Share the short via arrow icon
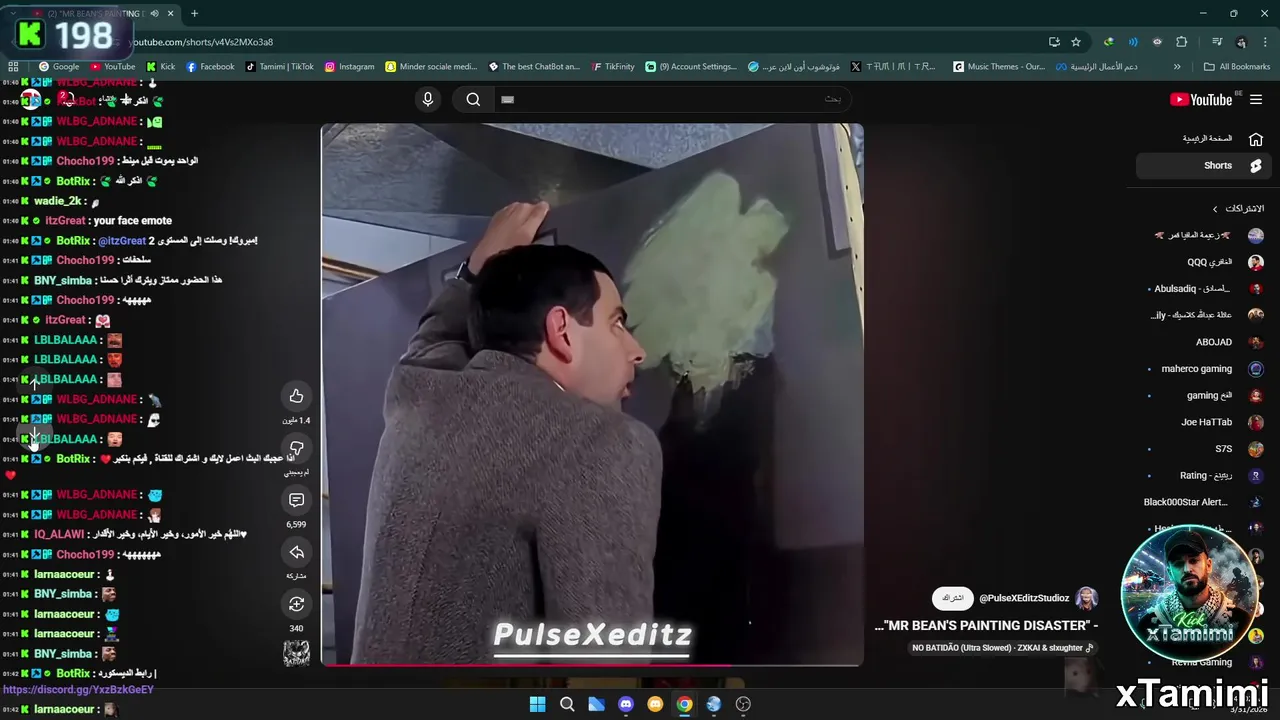Screen dimensions: 1280x720 pos(296,552)
